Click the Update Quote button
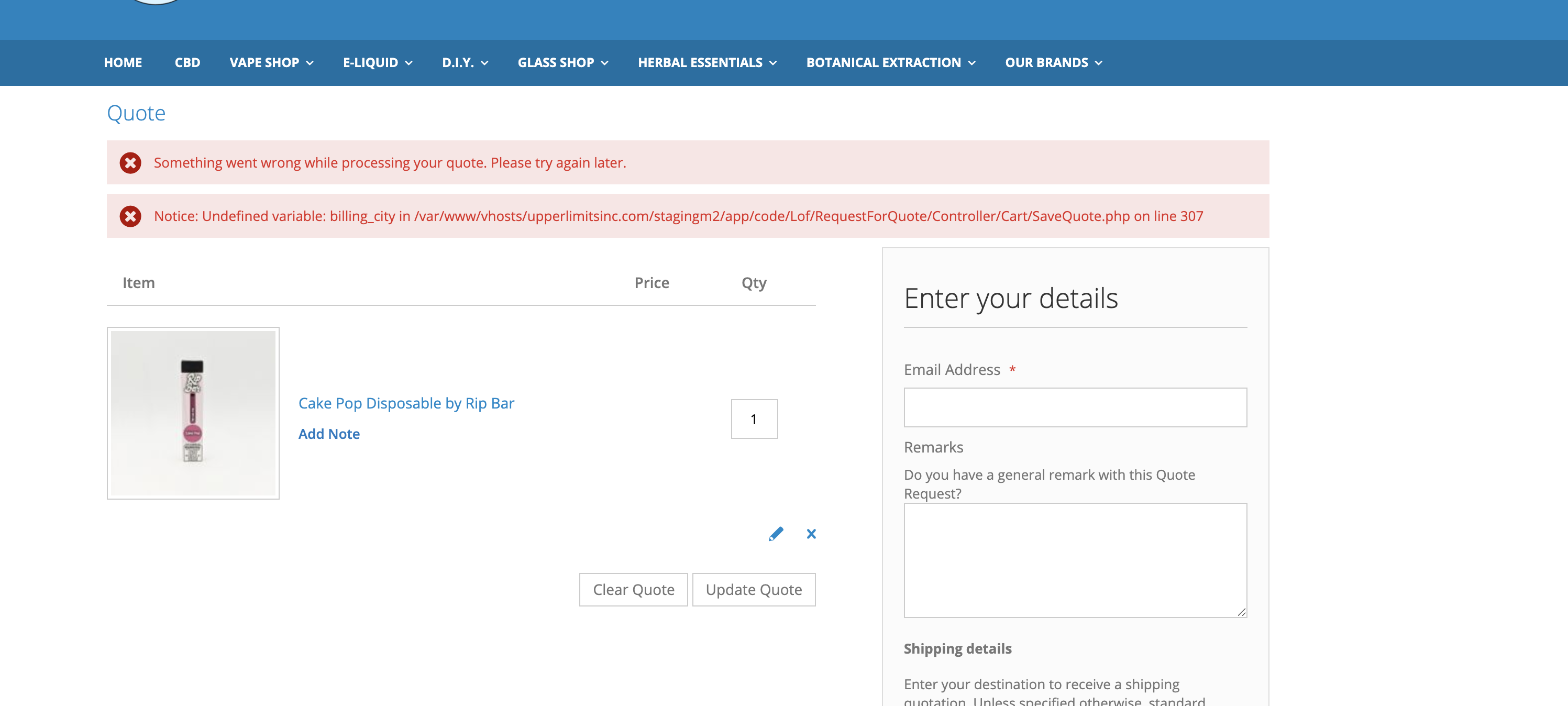The height and width of the screenshot is (706, 1568). (x=753, y=589)
